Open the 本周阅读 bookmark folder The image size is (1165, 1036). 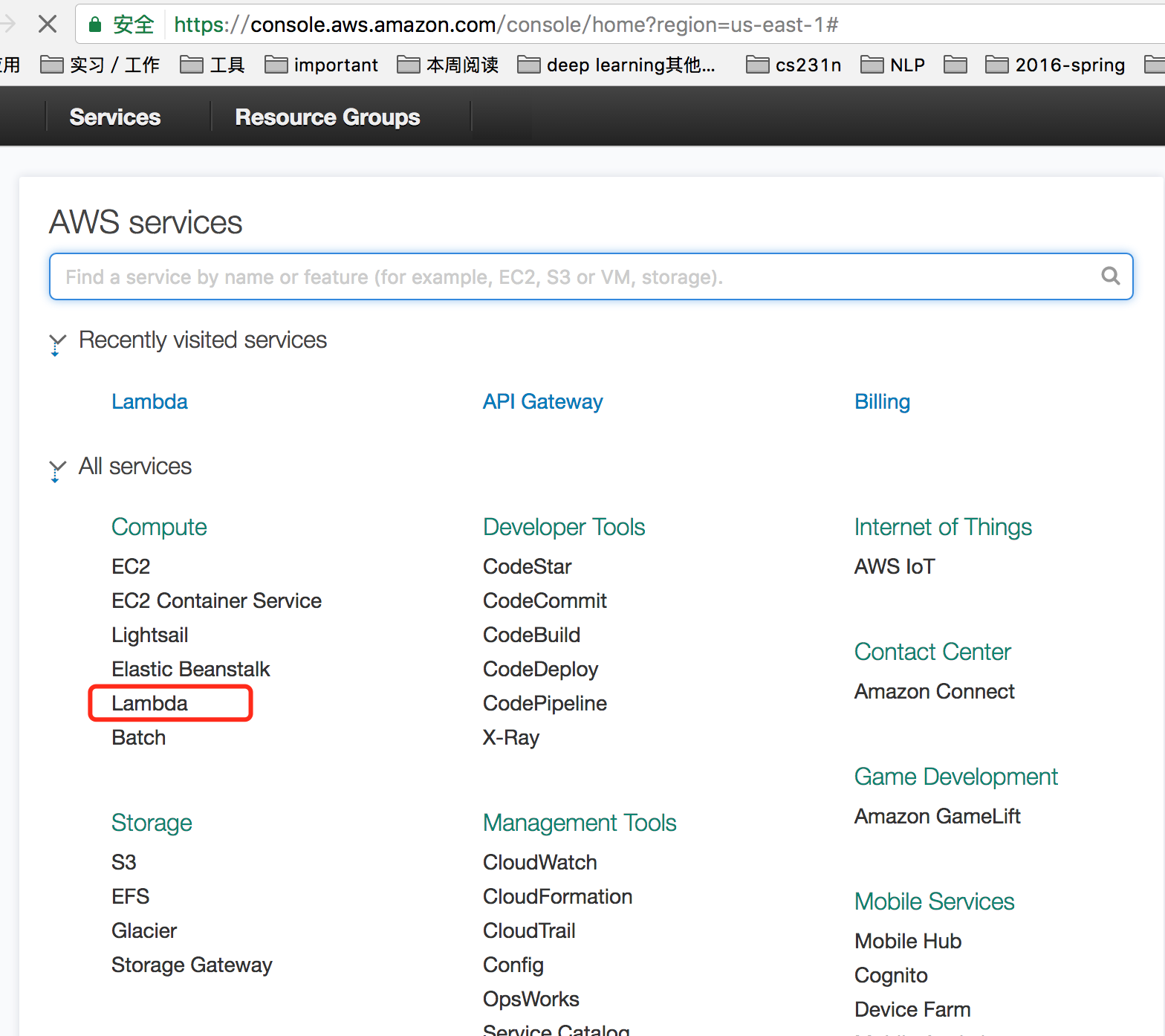(x=448, y=65)
